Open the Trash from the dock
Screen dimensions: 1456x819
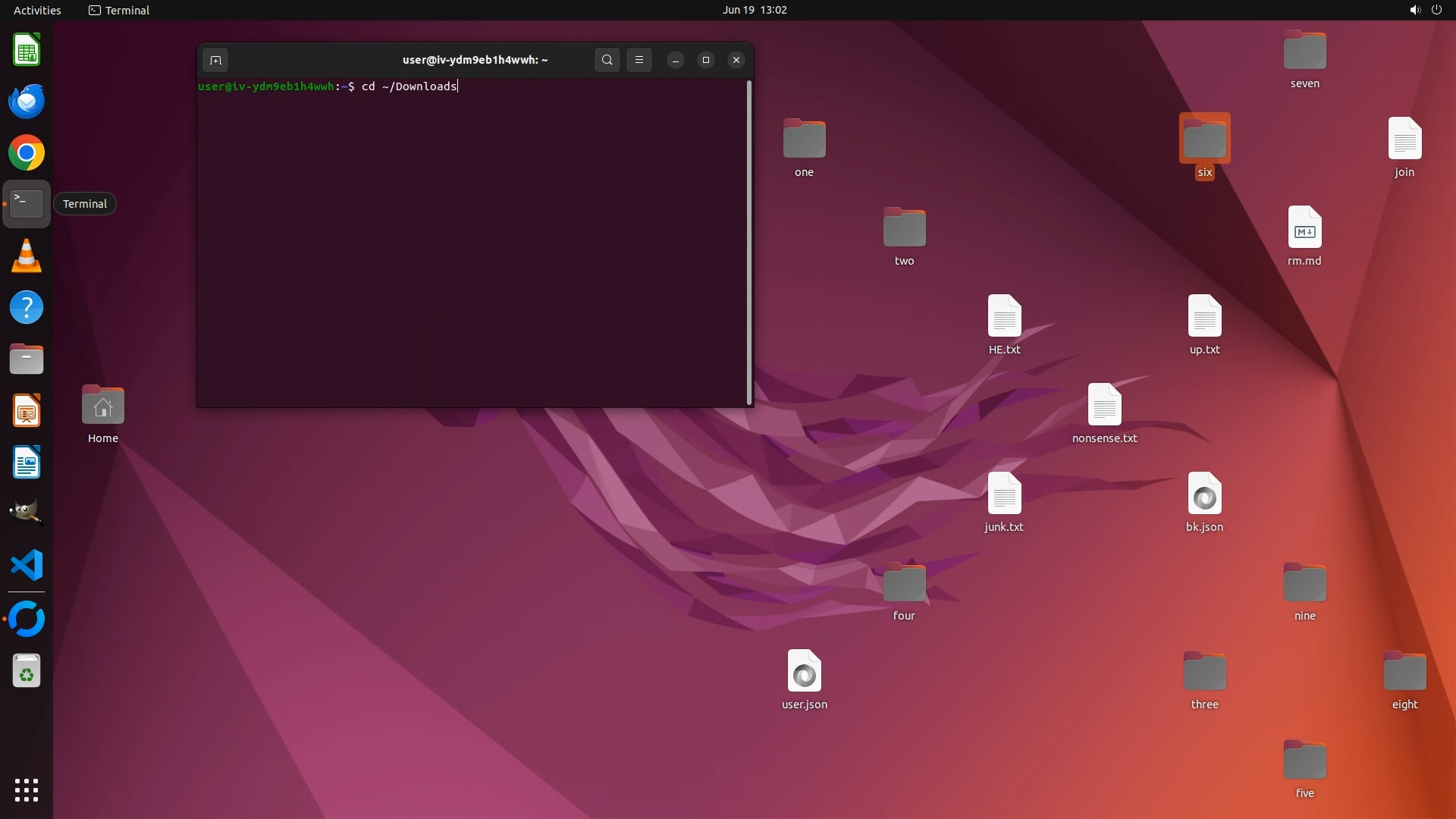[27, 671]
